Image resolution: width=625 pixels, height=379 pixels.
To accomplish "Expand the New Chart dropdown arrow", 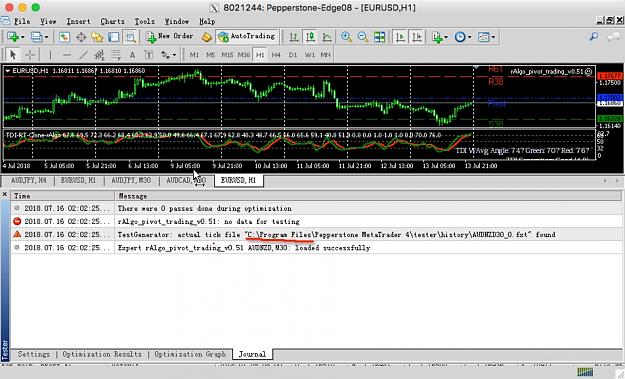I will coord(22,37).
